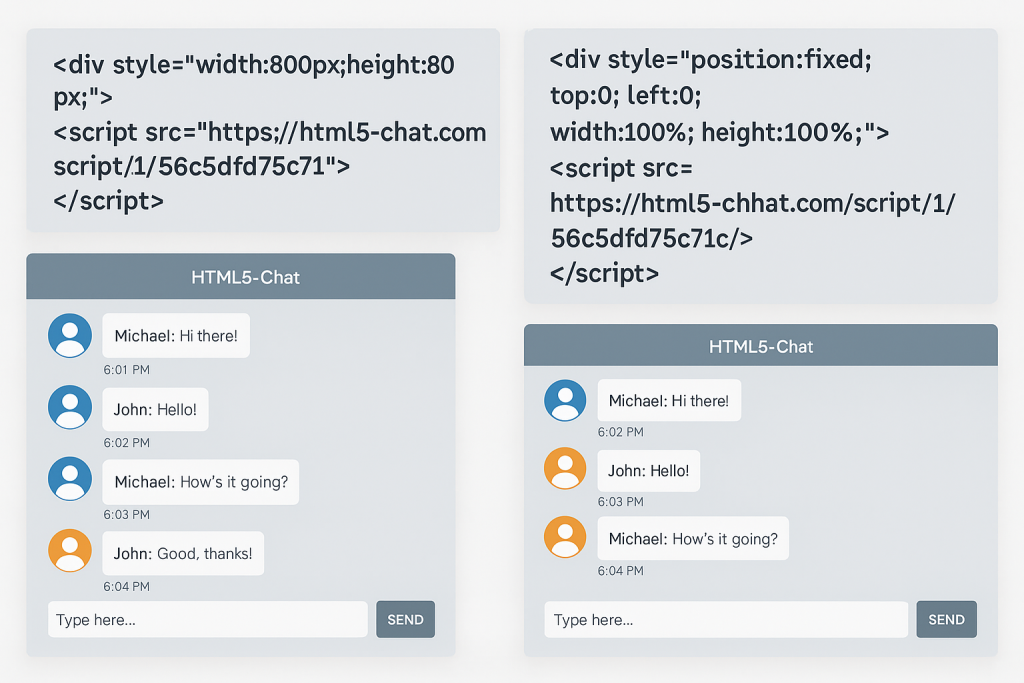This screenshot has height=683, width=1024.
Task: Click the "John: Hello!" bubble timestamped 6:03 PM
Action: pyautogui.click(x=648, y=470)
